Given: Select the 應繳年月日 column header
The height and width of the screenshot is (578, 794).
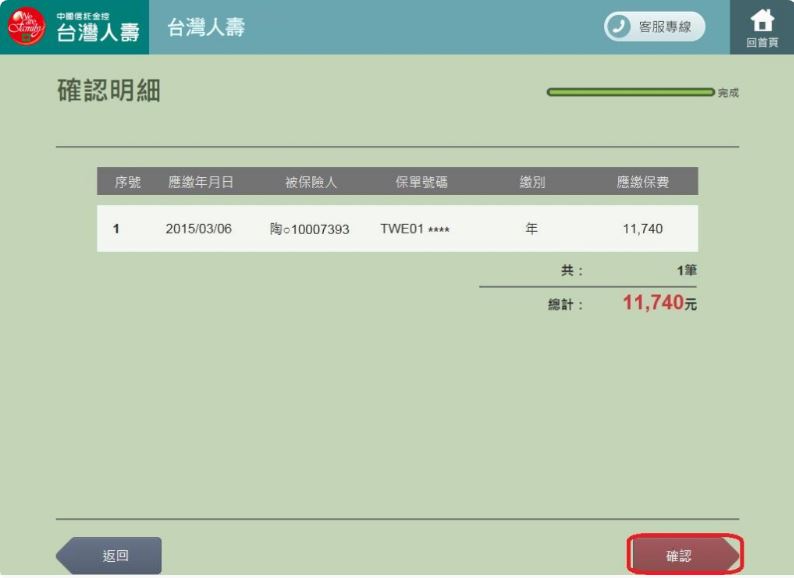Looking at the screenshot, I should tap(201, 182).
